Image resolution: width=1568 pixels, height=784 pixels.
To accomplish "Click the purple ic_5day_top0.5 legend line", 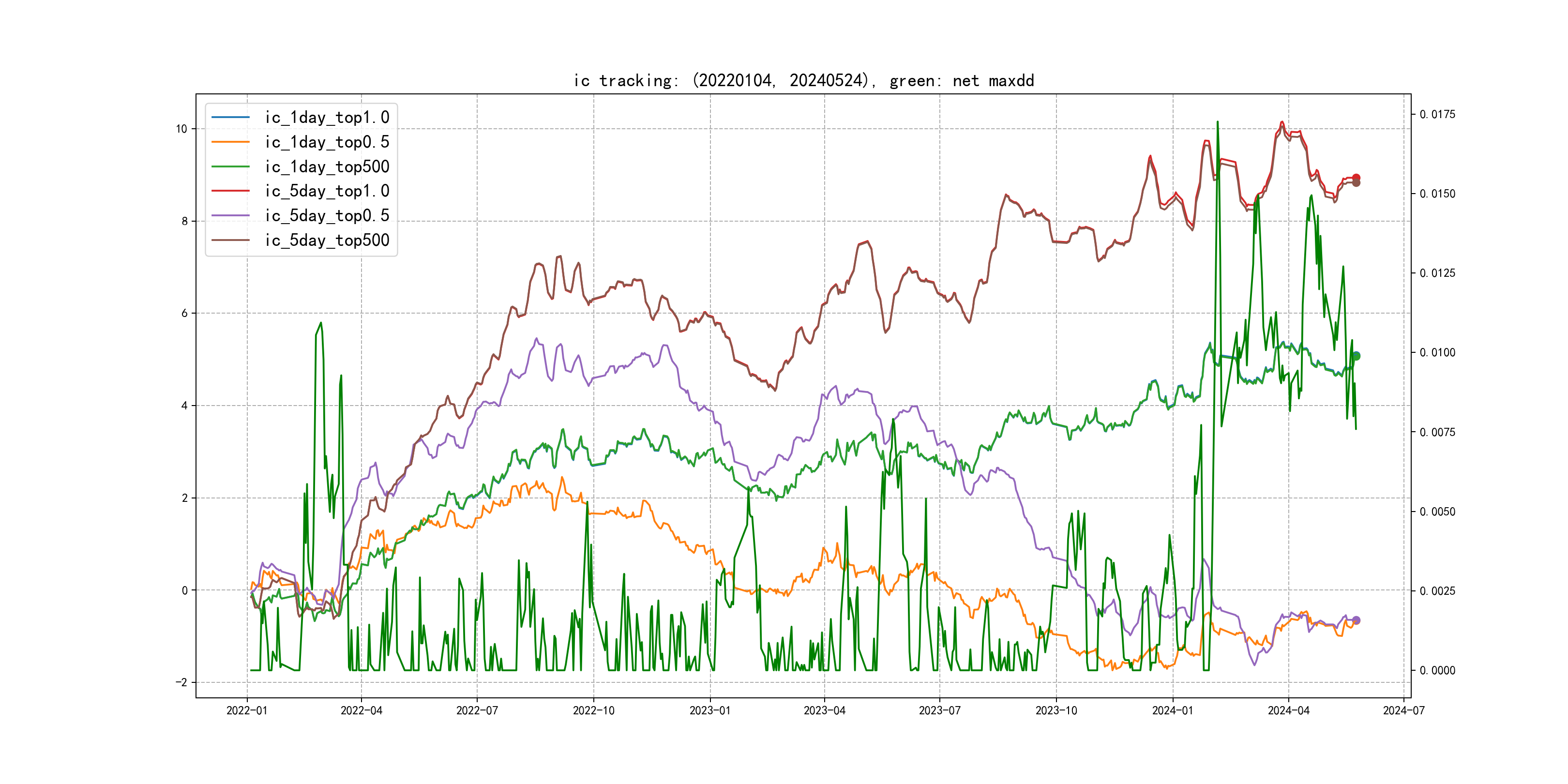I will click(x=230, y=215).
